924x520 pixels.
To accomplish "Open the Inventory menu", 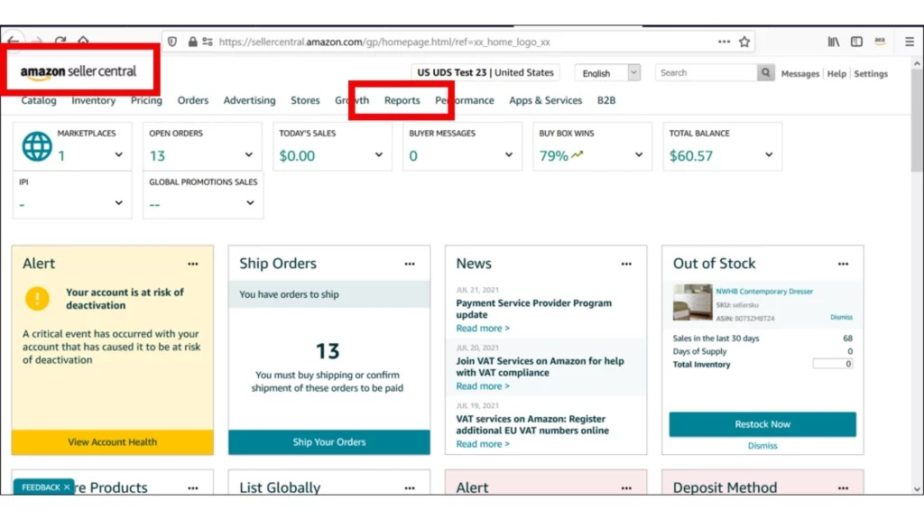I will pyautogui.click(x=94, y=100).
